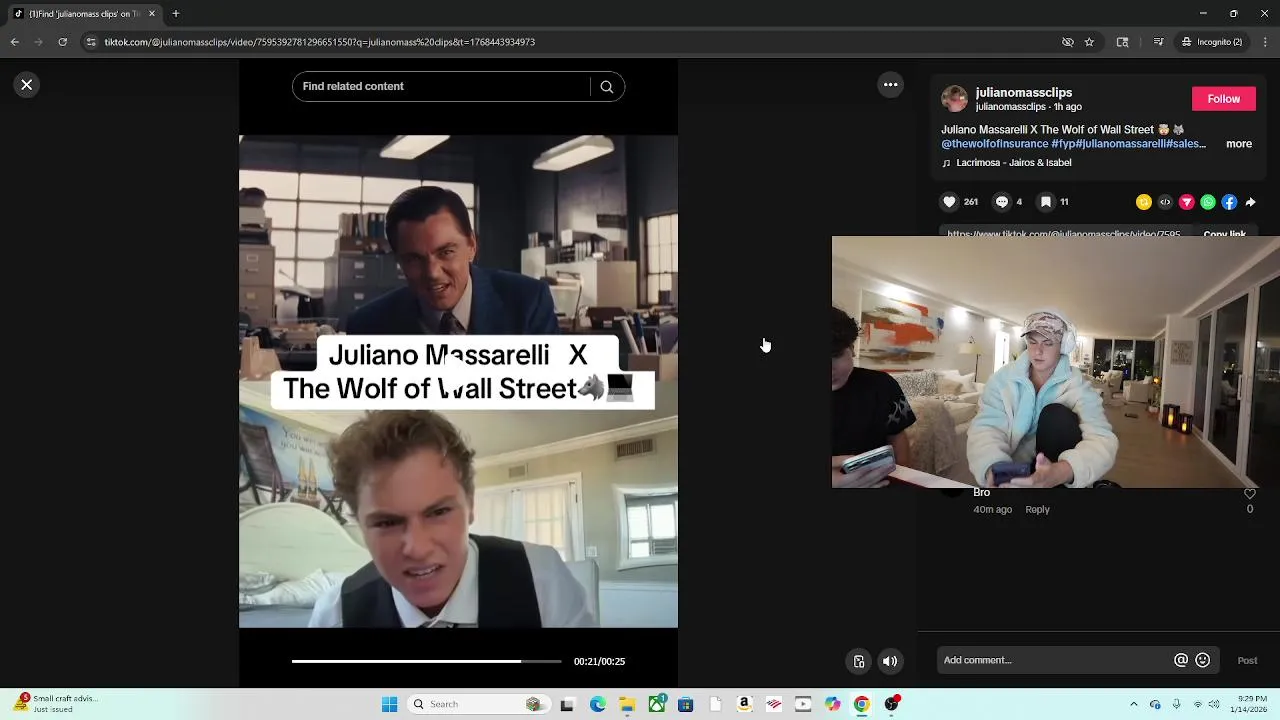Expand the caption with 'more'
Image resolution: width=1280 pixels, height=720 pixels.
[1239, 144]
